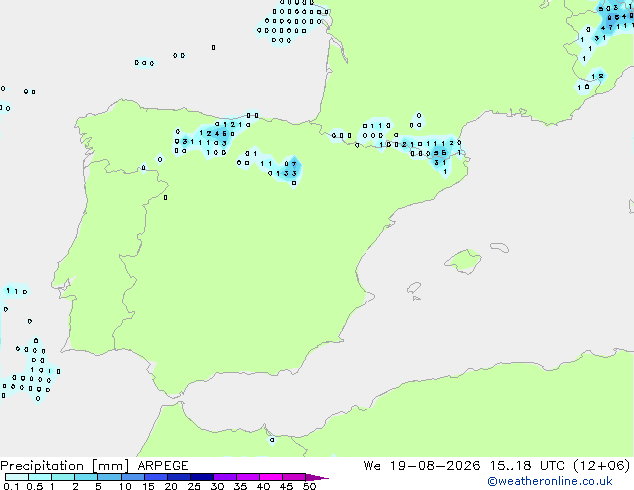The image size is (634, 490).
Task: Click the '0.5' legend scale label
Action: coord(34,486)
